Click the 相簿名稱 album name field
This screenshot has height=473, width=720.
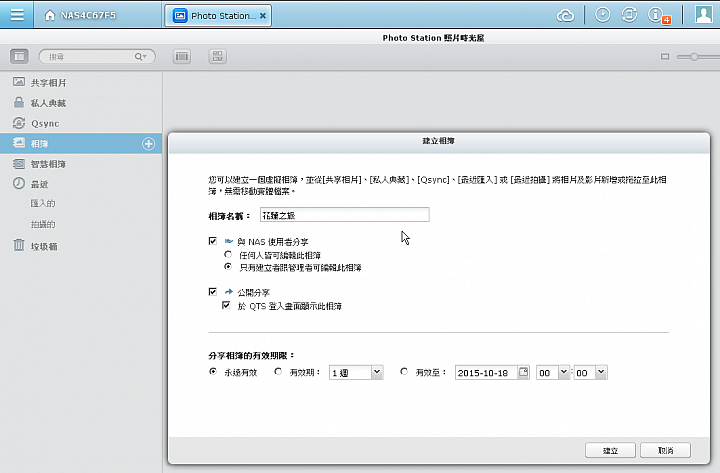click(344, 214)
